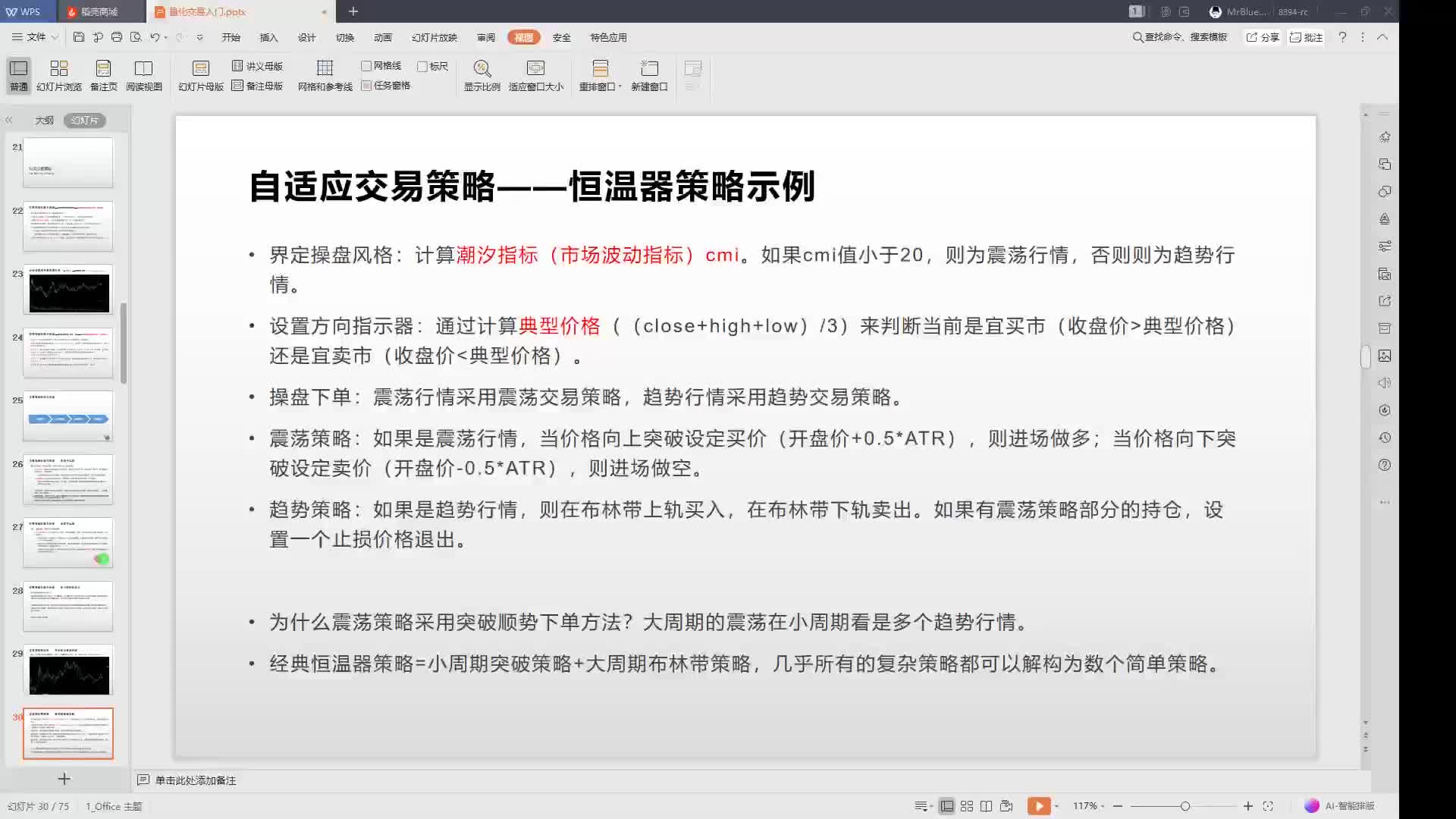Screen dimensions: 1456x819
Task: Click slide sorter icon in status bar
Action: click(x=967, y=806)
